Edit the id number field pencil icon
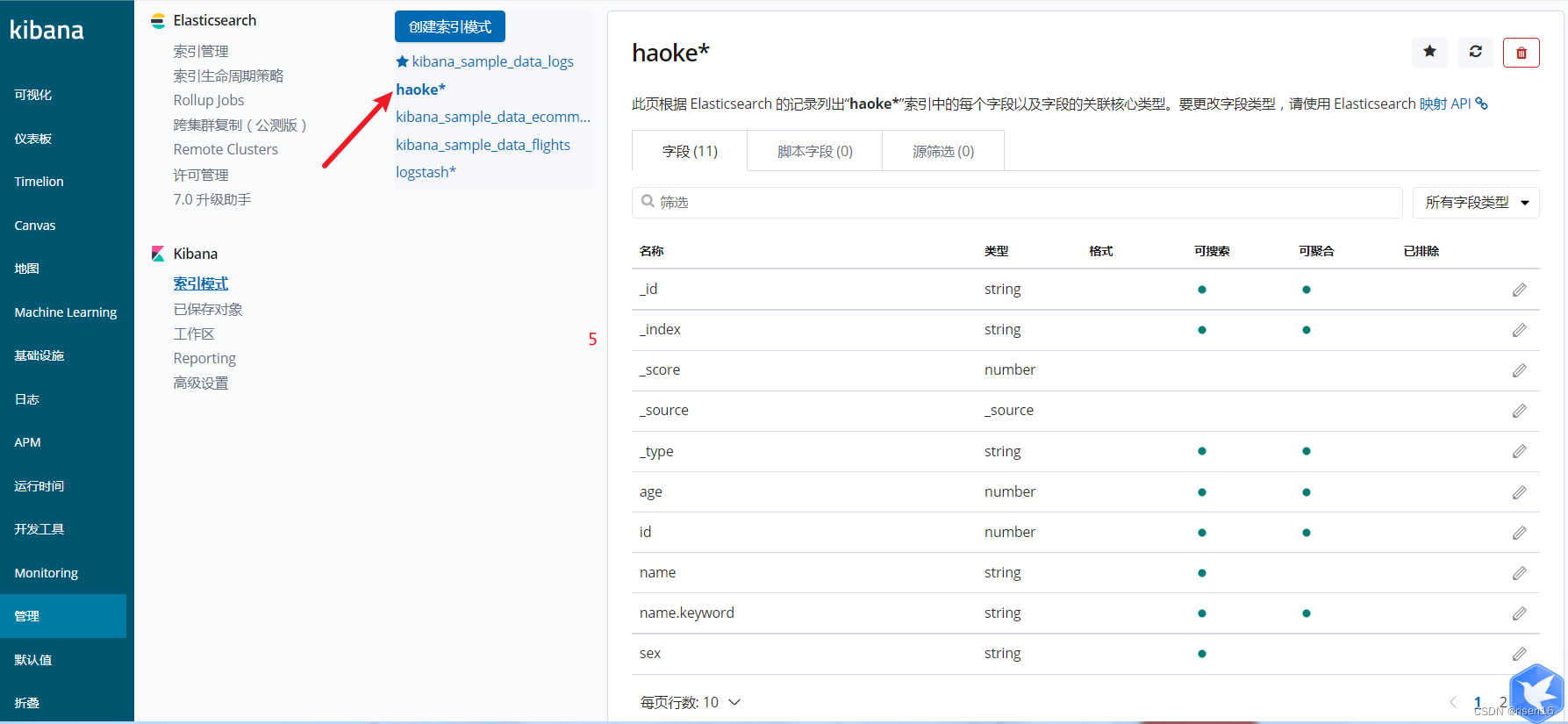 (x=1520, y=533)
